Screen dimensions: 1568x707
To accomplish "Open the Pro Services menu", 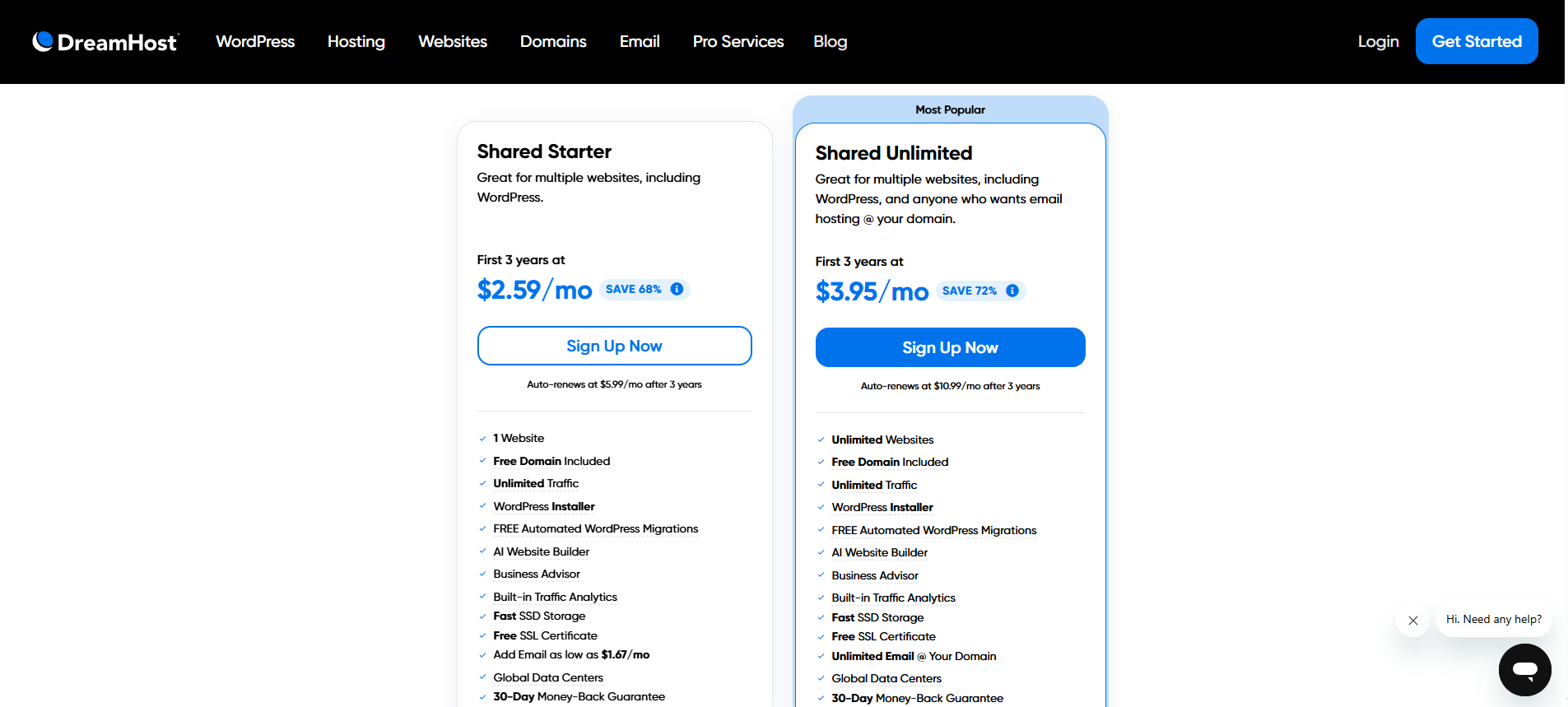I will click(738, 42).
